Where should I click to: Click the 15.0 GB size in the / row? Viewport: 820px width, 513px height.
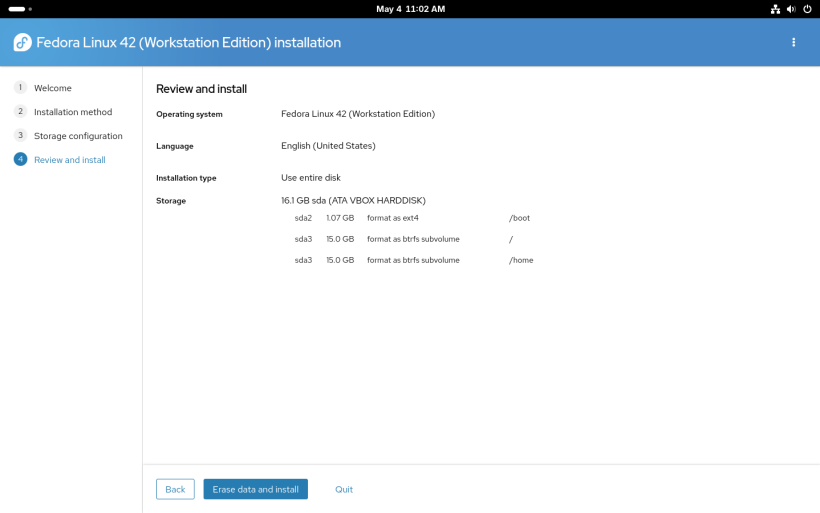[340, 239]
